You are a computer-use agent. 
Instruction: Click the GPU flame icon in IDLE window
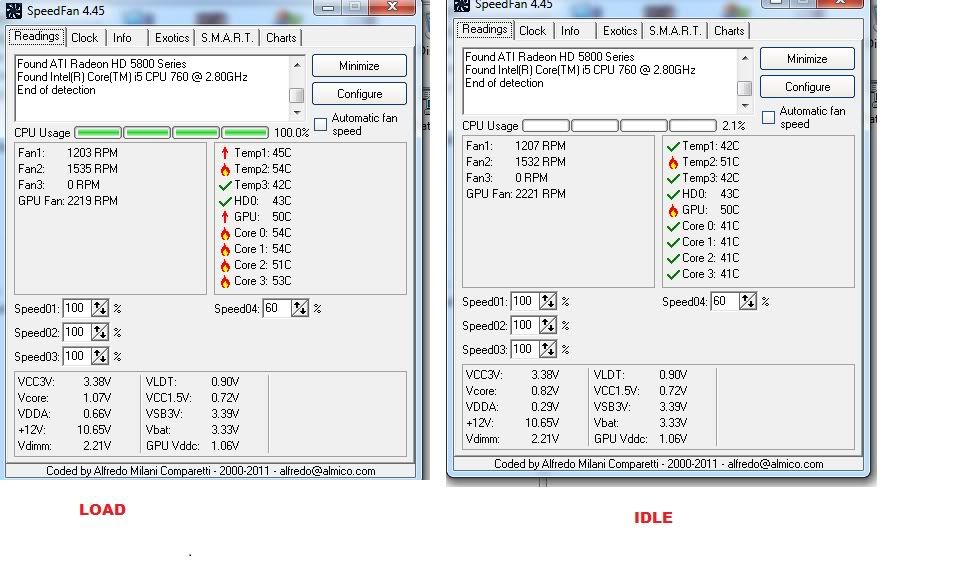coord(673,210)
